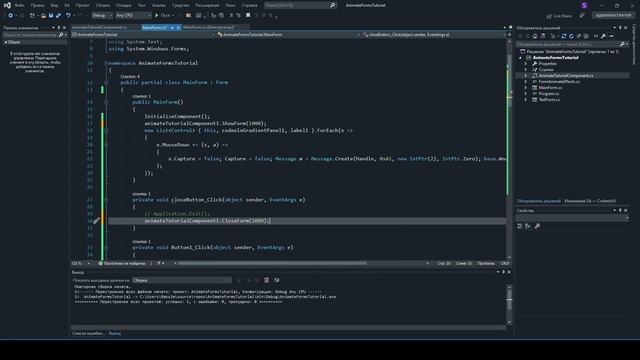Click the clear all output icon

(x=266, y=280)
